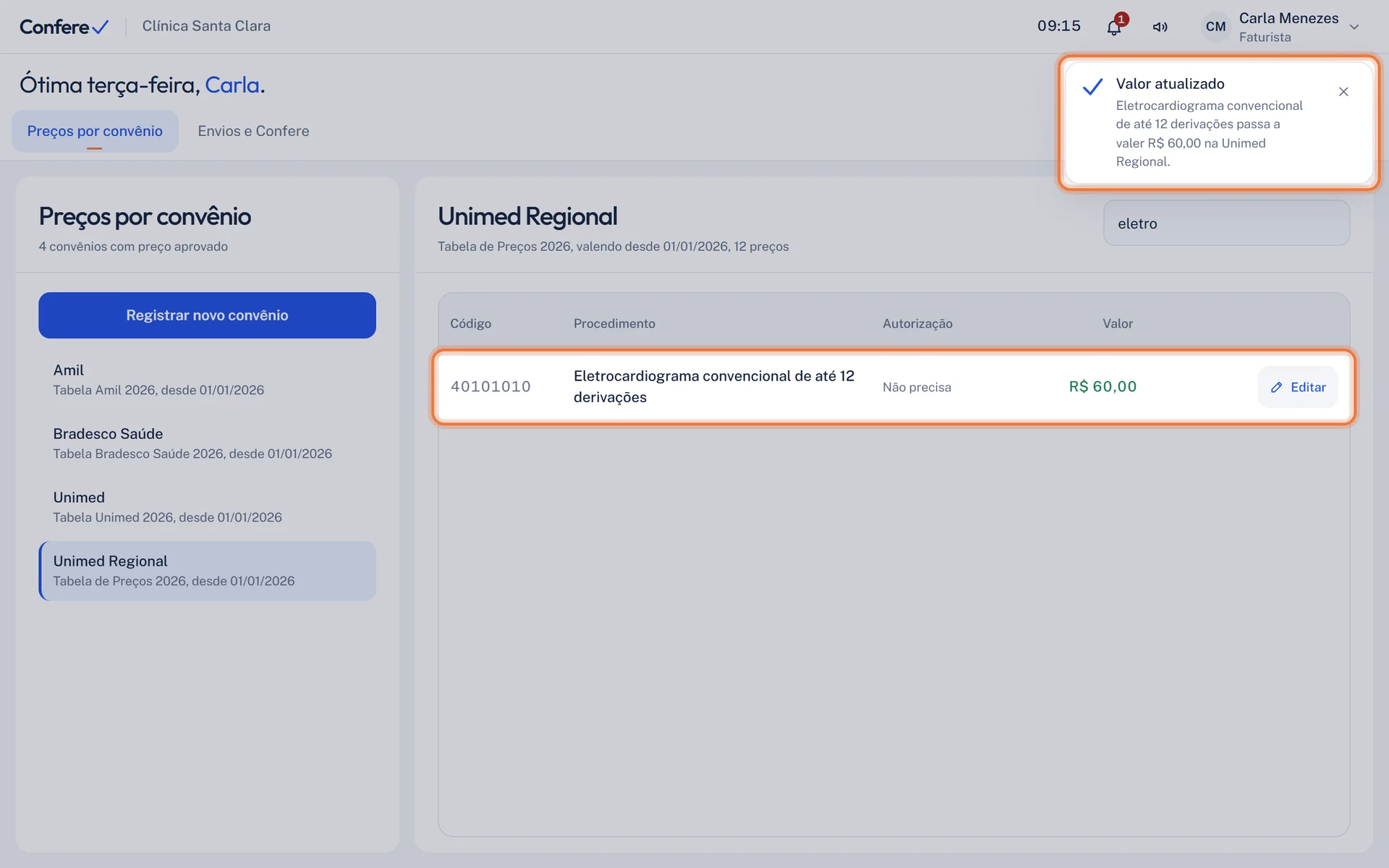Click the R$ 60,00 value
Screen dimensions: 1389x868
[x=1103, y=387]
